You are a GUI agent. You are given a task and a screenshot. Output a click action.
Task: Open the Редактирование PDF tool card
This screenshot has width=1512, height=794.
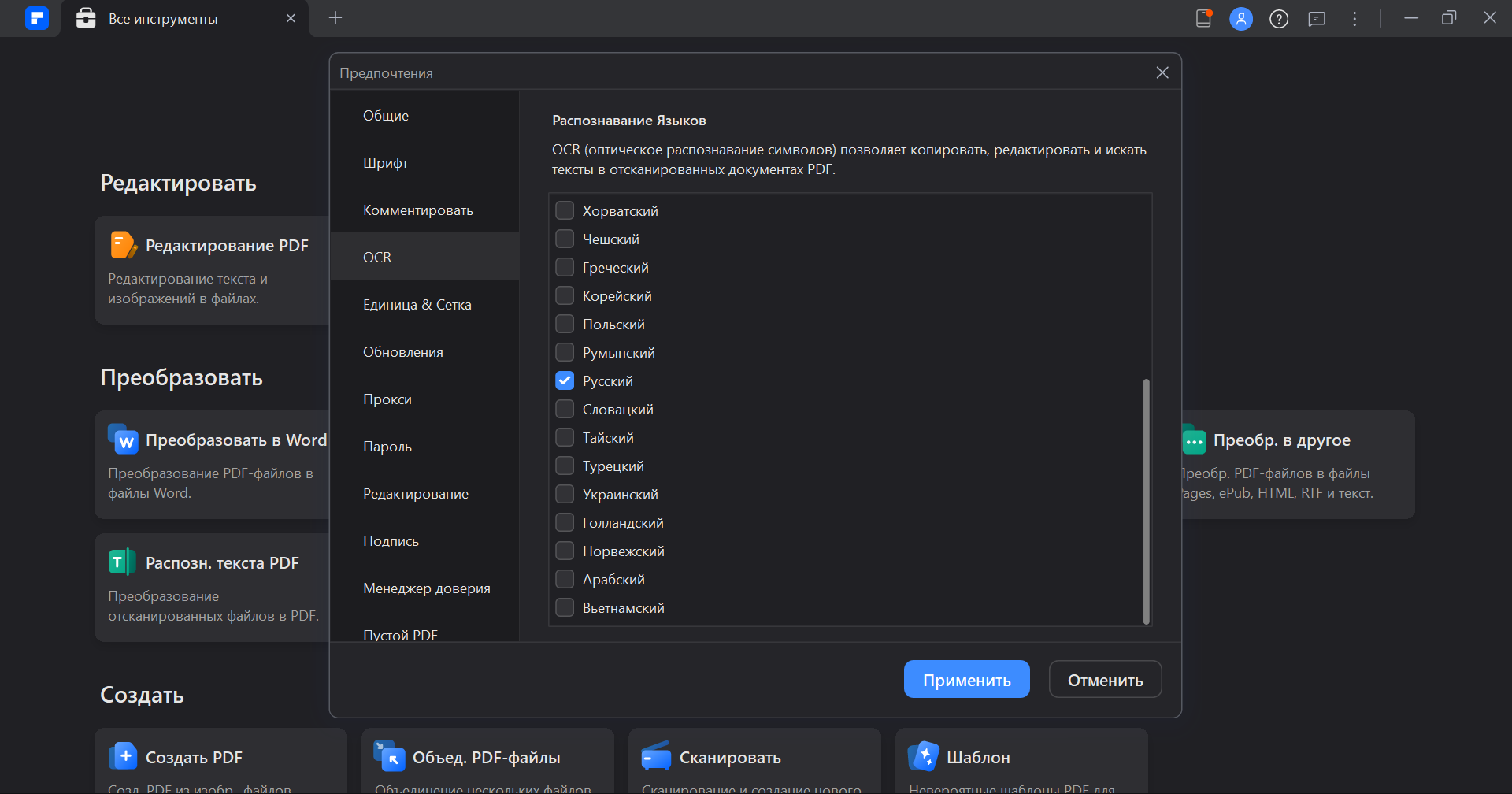[x=212, y=269]
